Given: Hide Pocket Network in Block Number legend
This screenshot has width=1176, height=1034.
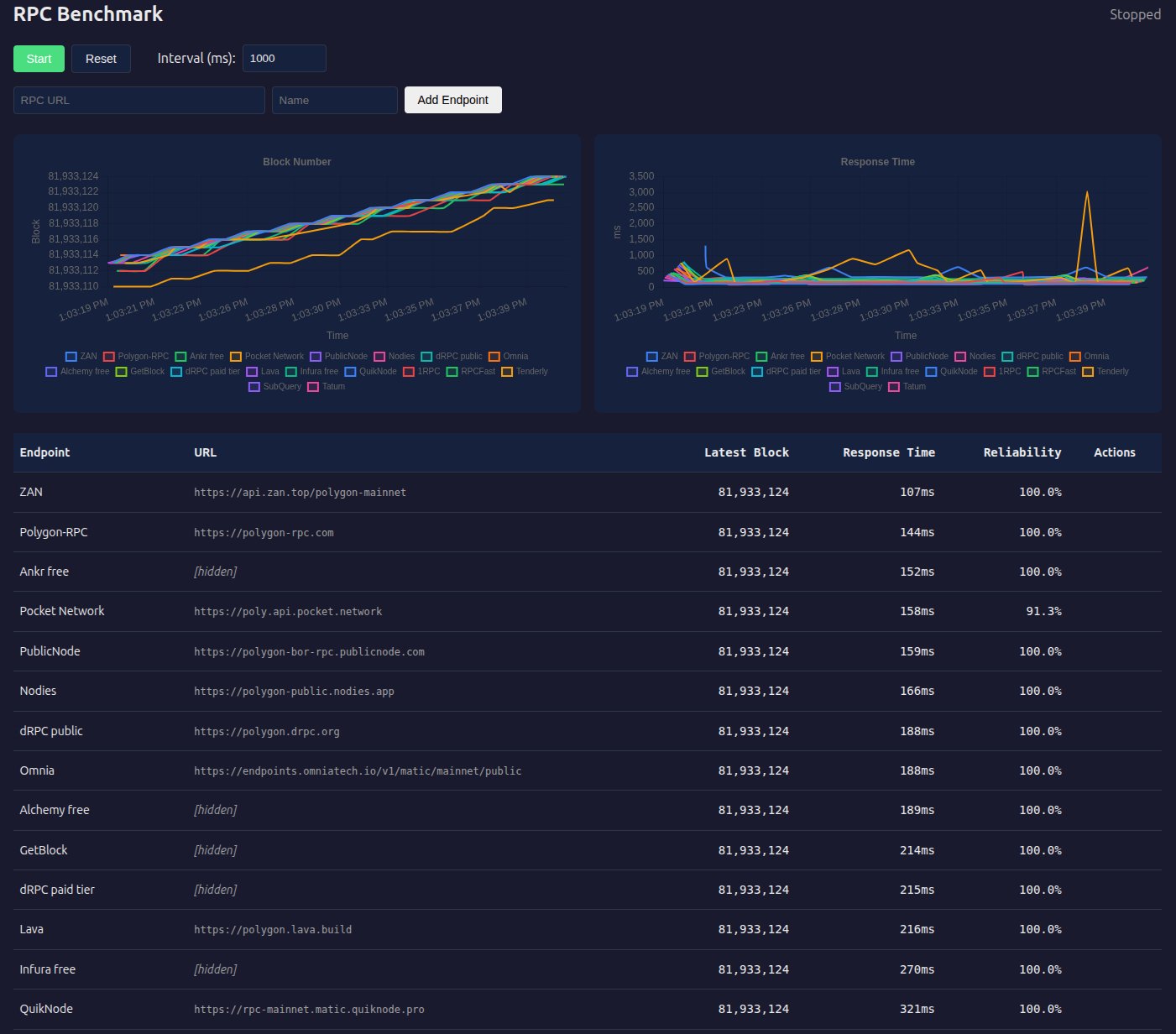Looking at the screenshot, I should [267, 357].
